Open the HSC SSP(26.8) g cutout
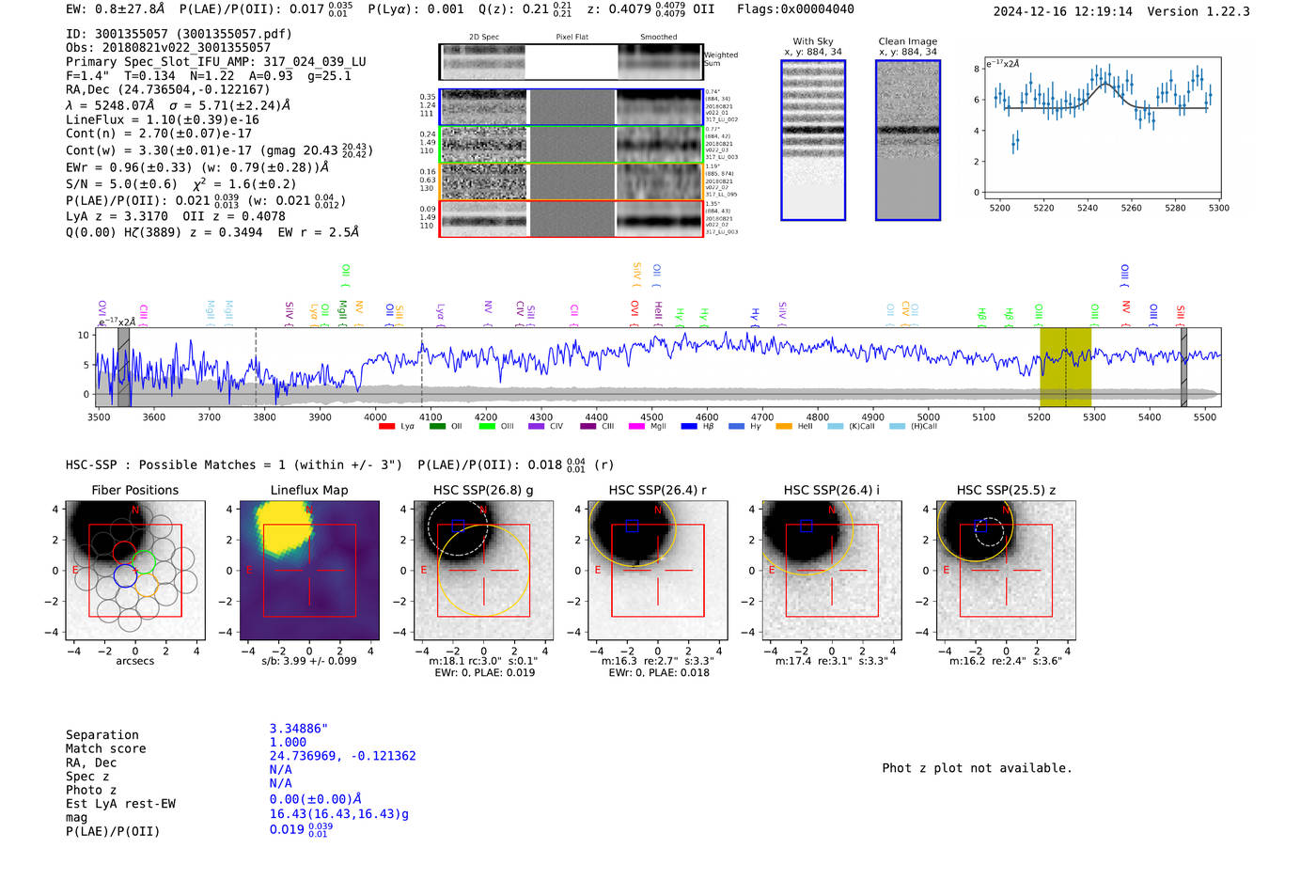This screenshot has height=896, width=1316. pos(484,571)
